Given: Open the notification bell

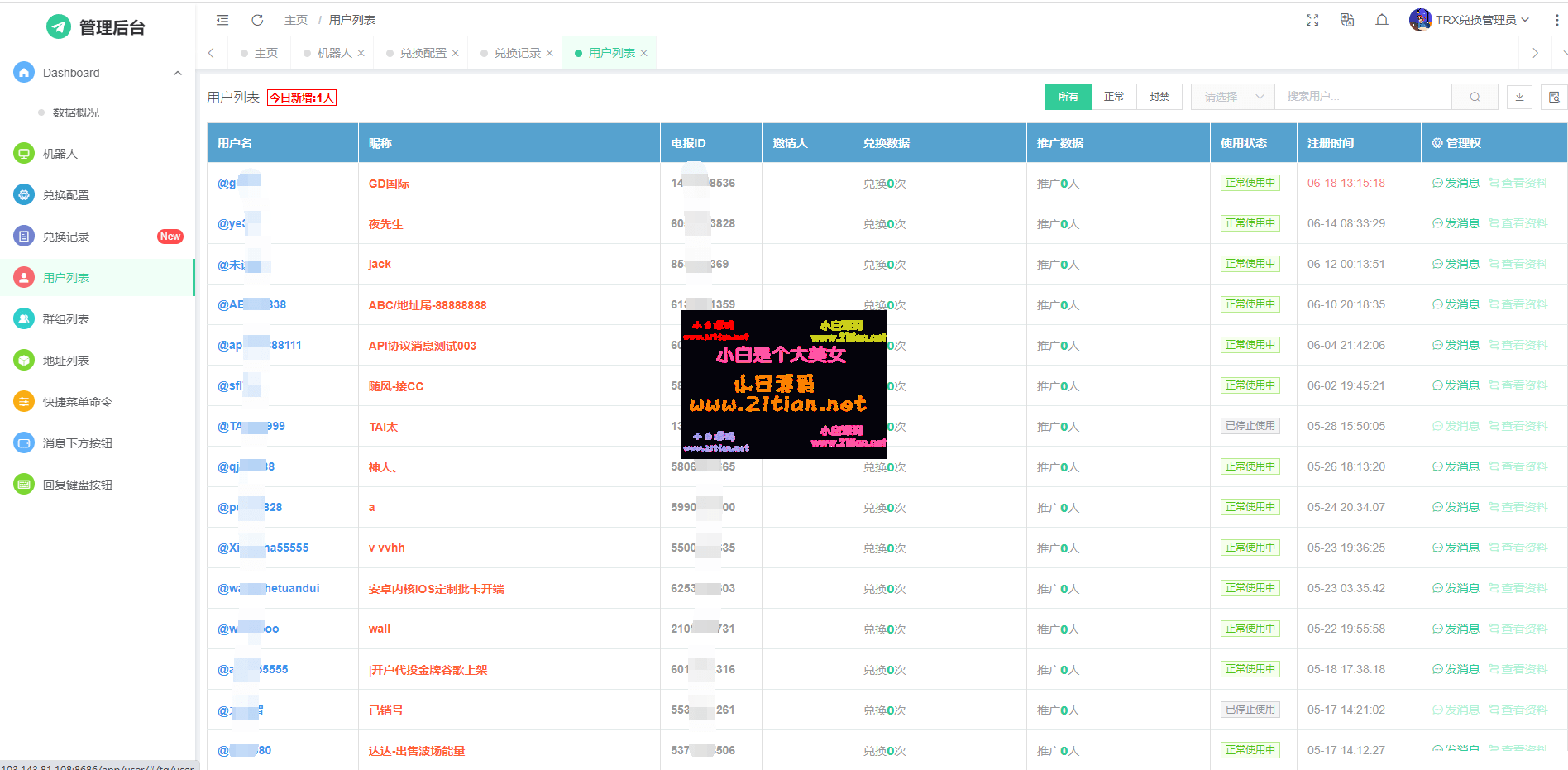Looking at the screenshot, I should click(x=1381, y=20).
